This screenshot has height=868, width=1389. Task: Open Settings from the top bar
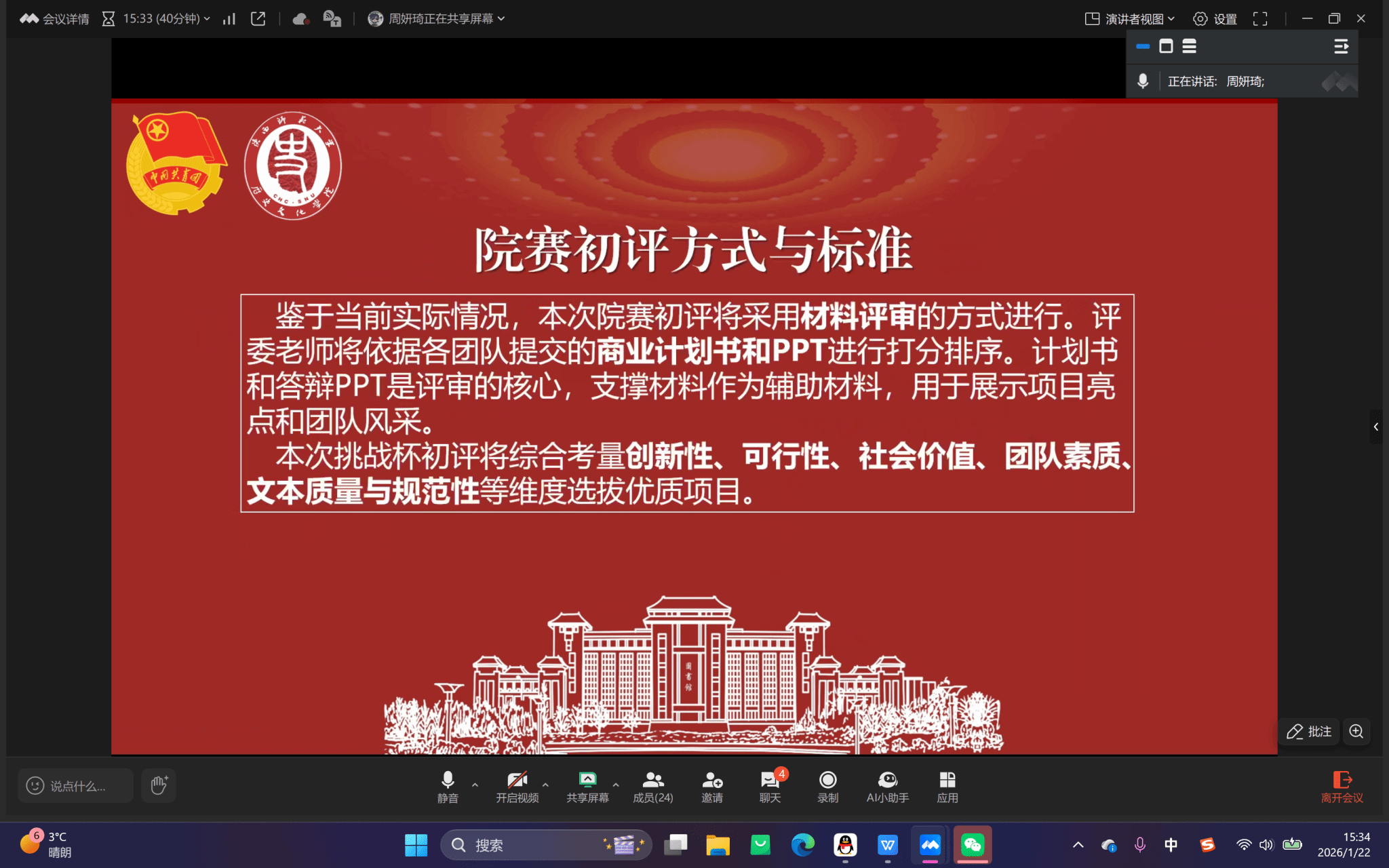[x=1215, y=19]
